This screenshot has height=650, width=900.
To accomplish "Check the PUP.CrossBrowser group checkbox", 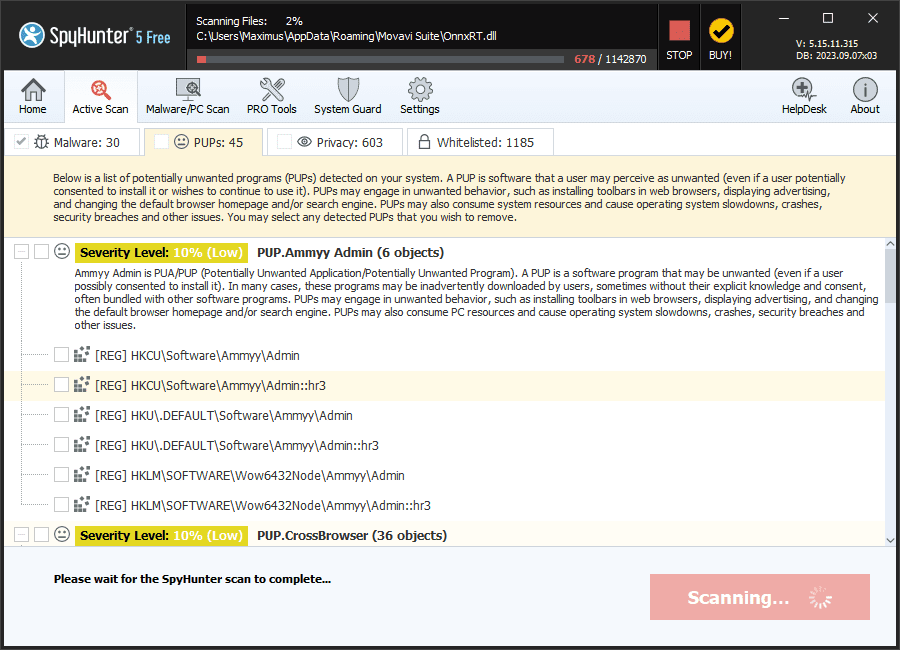I will click(x=41, y=535).
